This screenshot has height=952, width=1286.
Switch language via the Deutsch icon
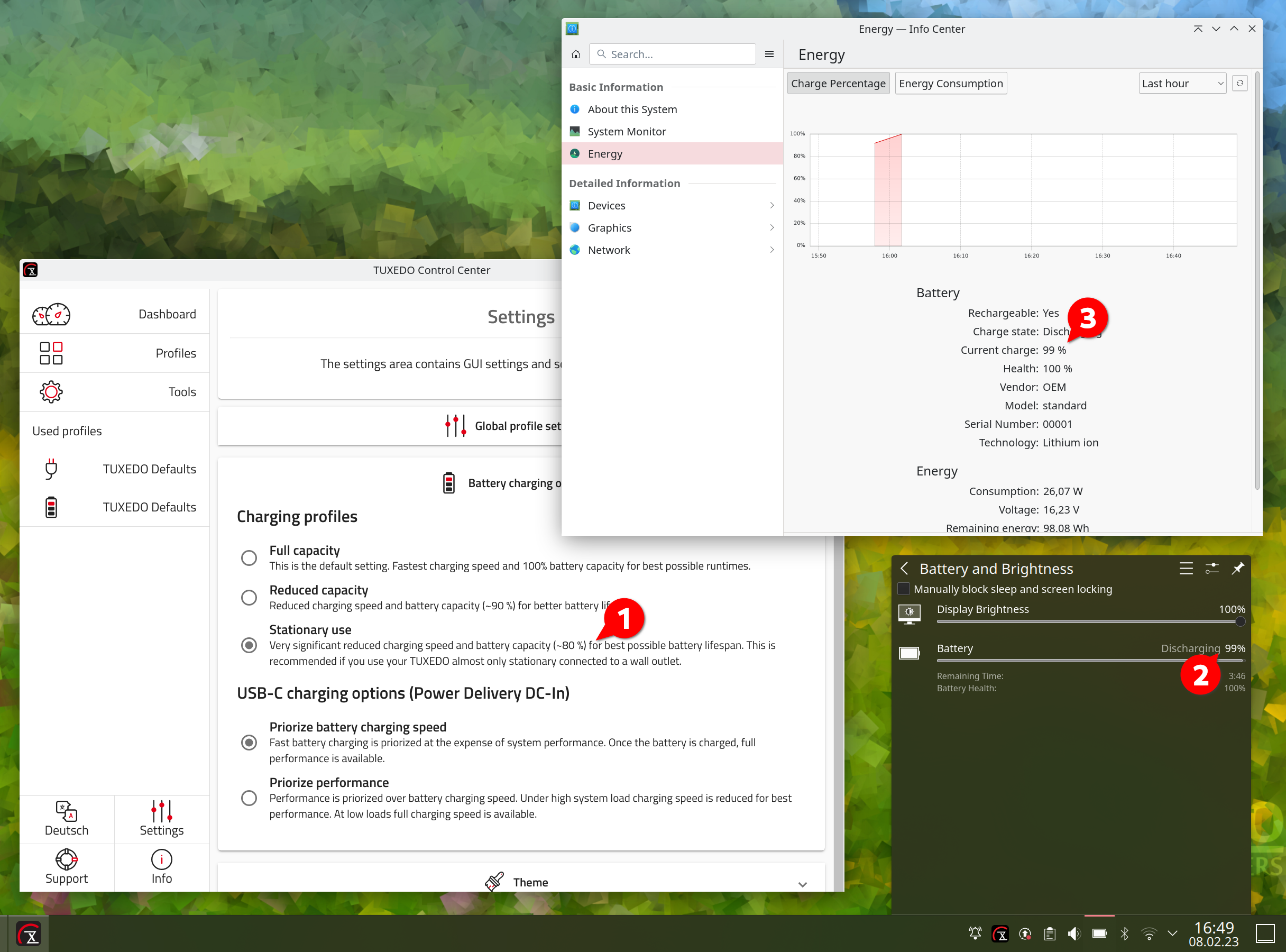tap(66, 811)
